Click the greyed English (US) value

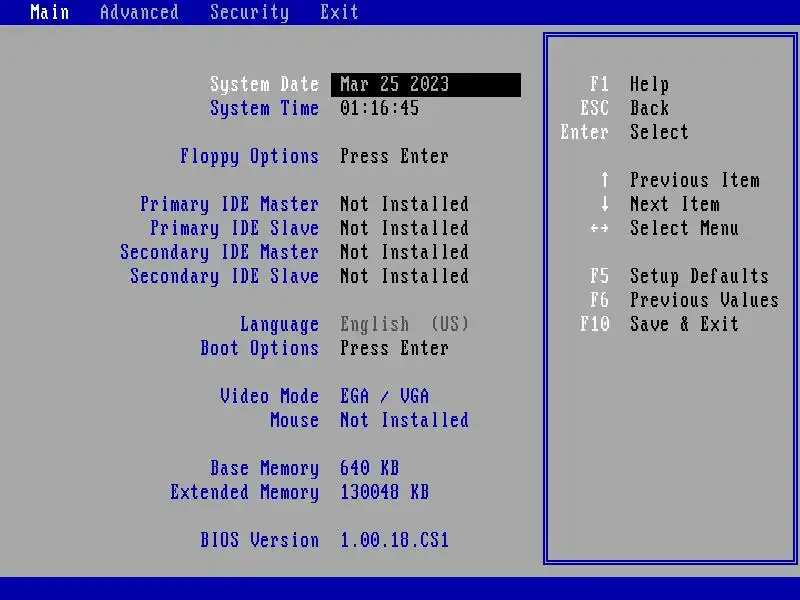click(405, 324)
